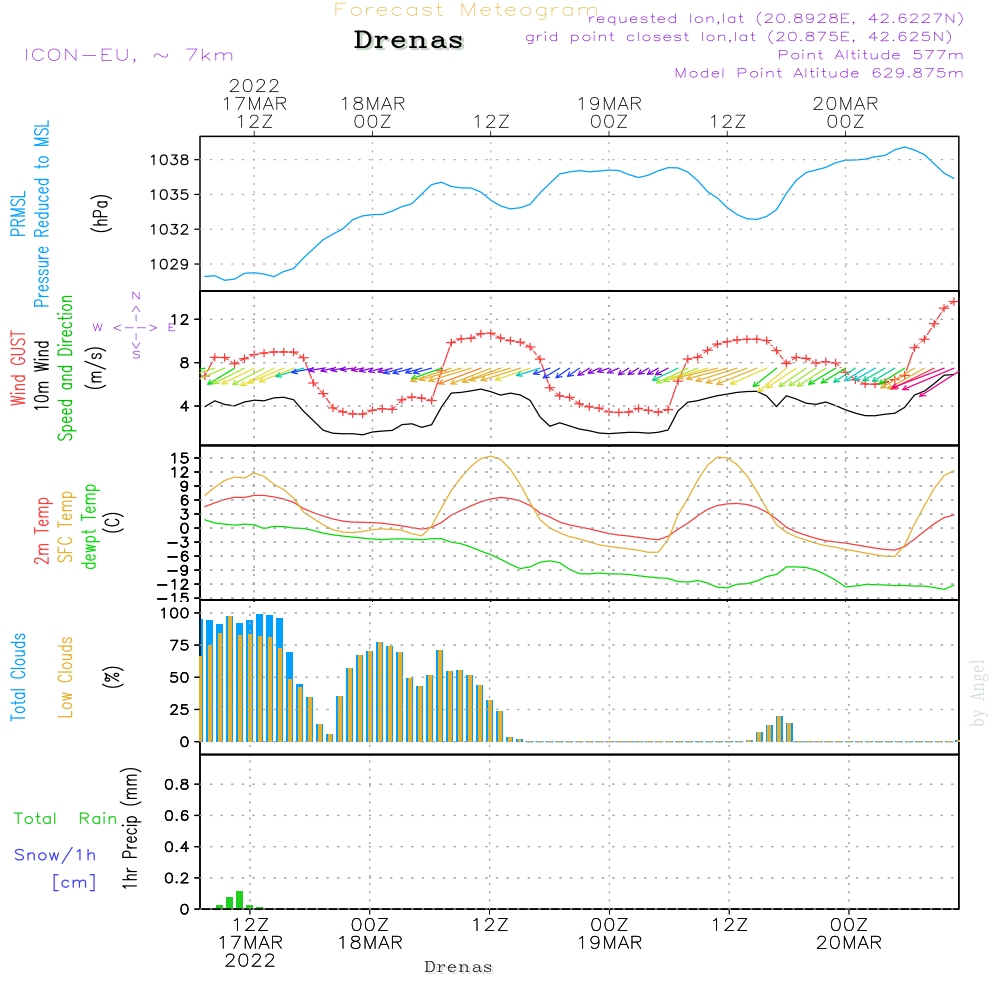Click the '1hr Precip (mm)' axis title
Viewport: 1000px width, 1000px height.
[130, 828]
